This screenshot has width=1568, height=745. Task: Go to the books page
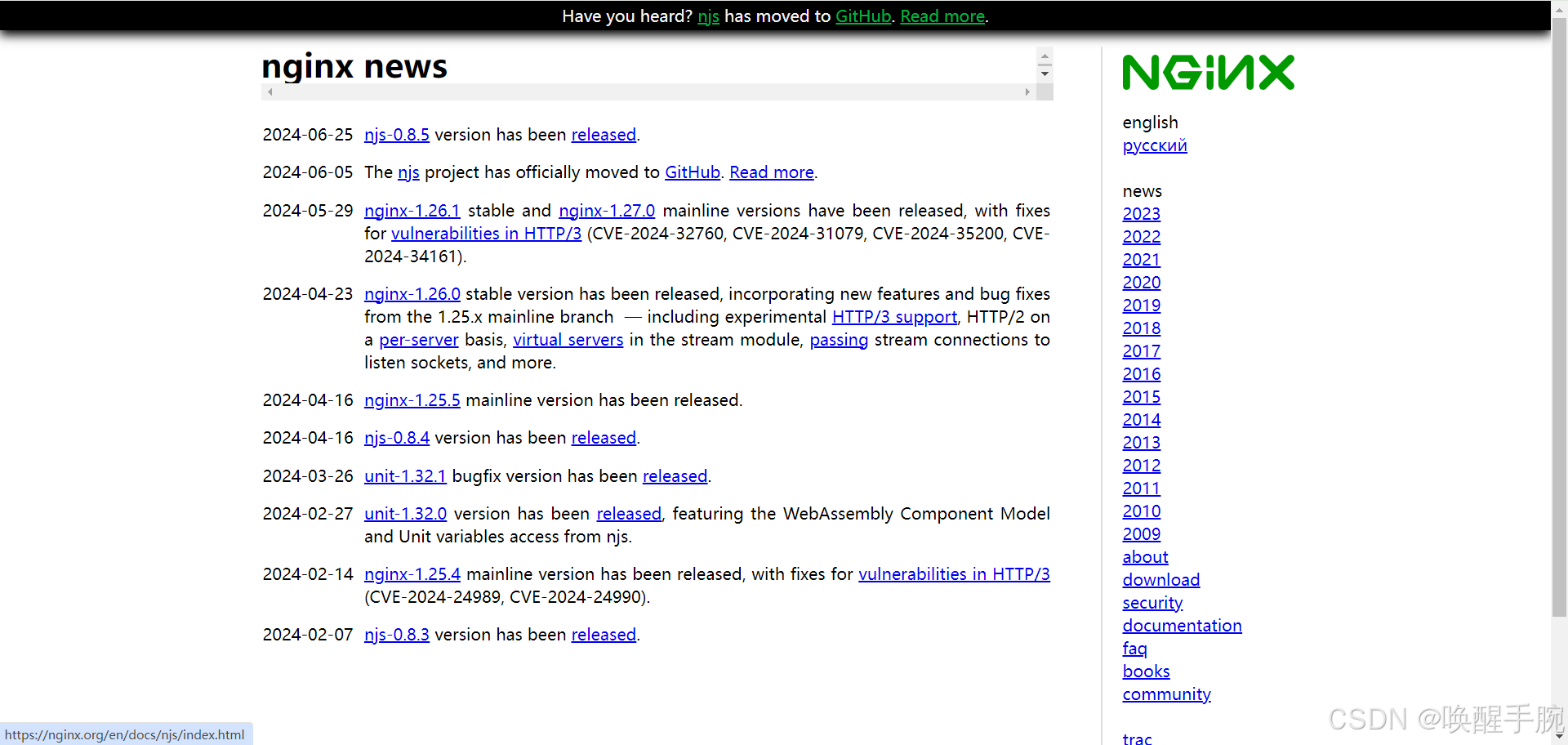tap(1146, 671)
